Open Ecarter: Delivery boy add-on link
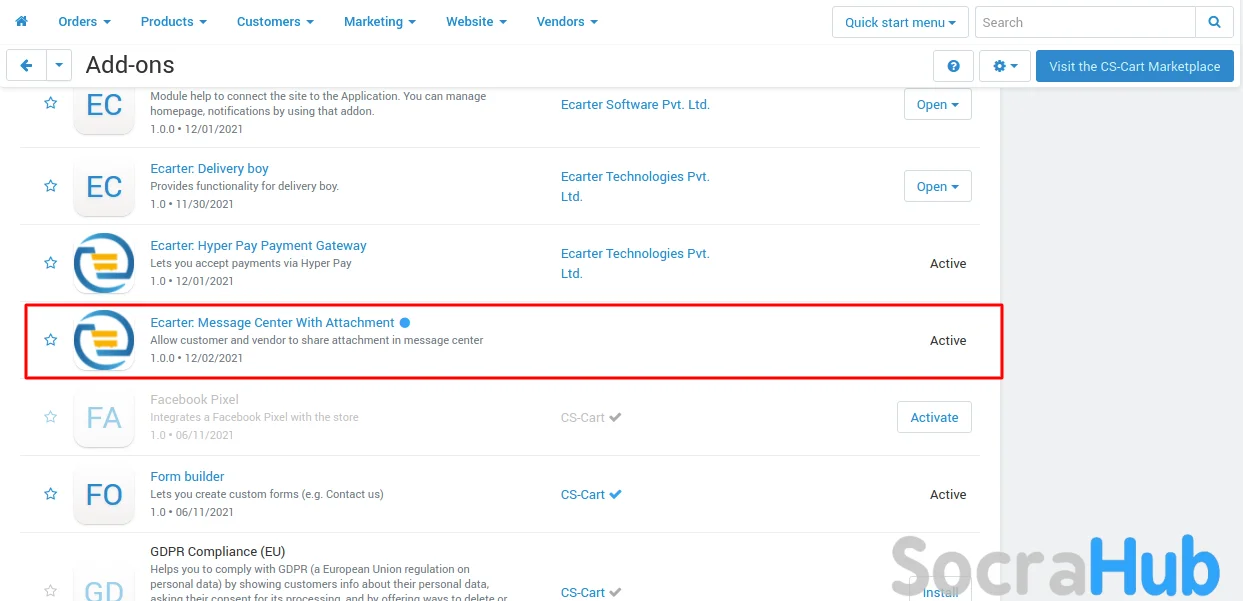The height and width of the screenshot is (601, 1243). click(x=209, y=169)
